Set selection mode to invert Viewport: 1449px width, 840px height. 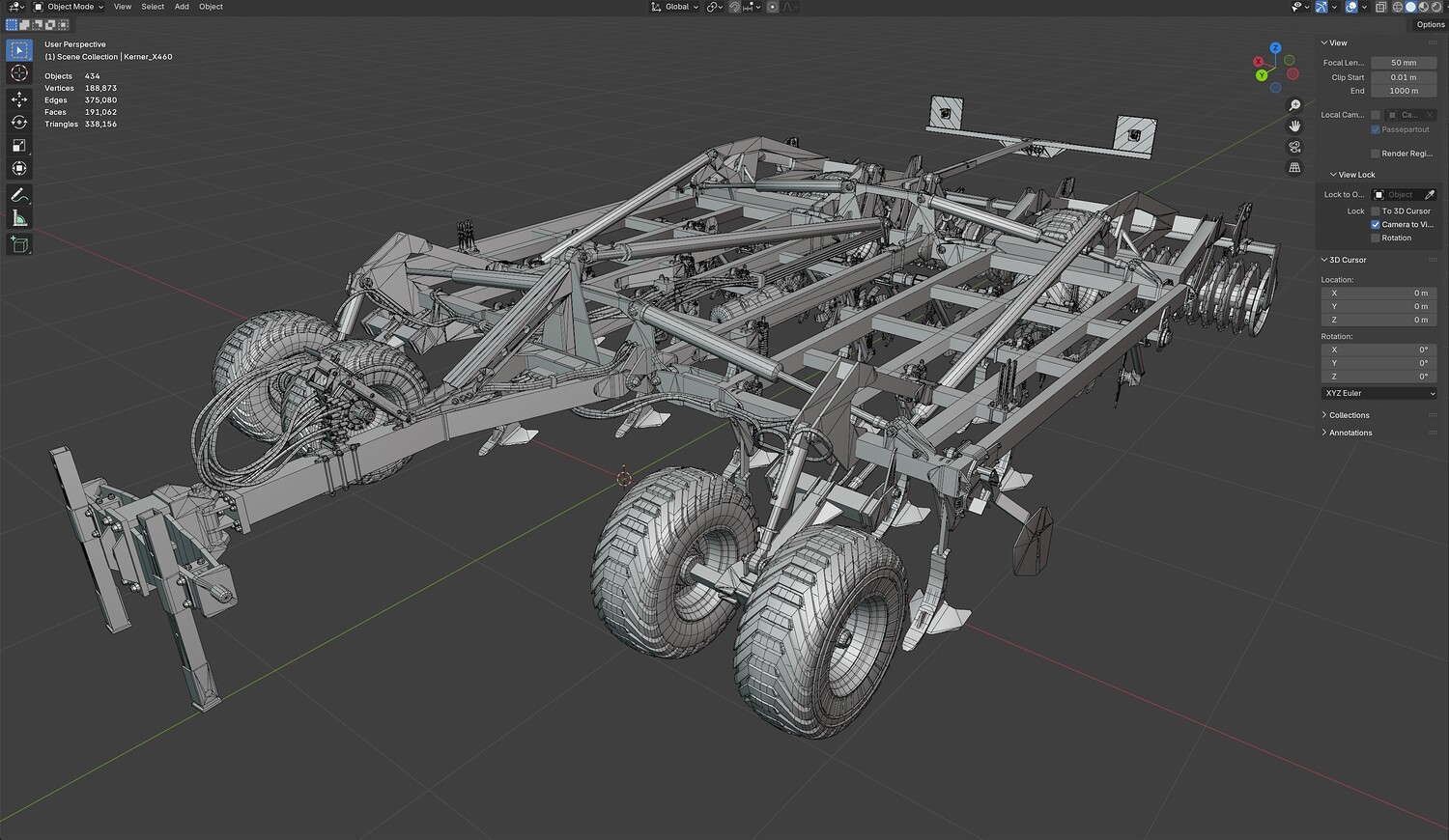pyautogui.click(x=50, y=25)
